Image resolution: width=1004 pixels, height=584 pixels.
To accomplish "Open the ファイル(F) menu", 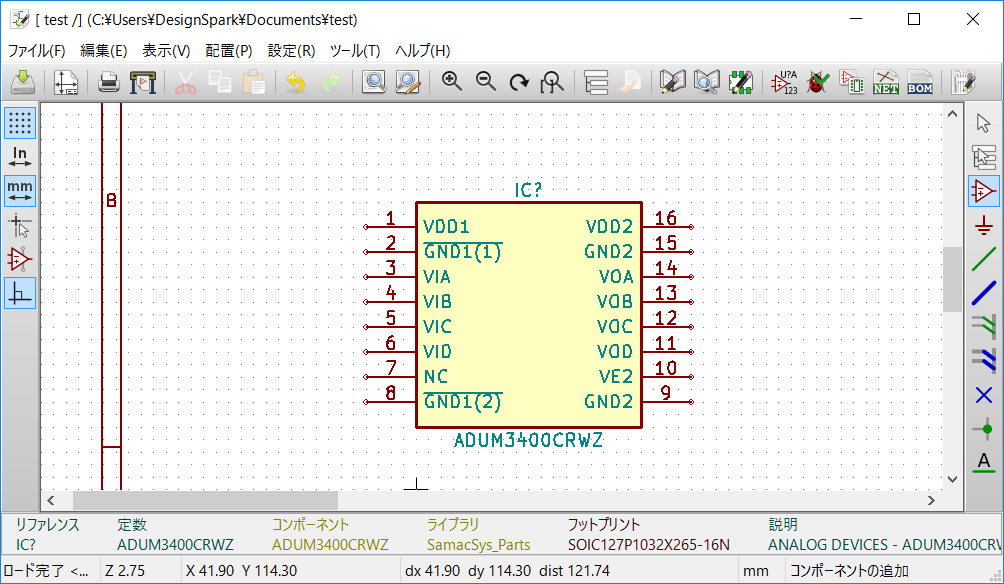I will [x=36, y=51].
